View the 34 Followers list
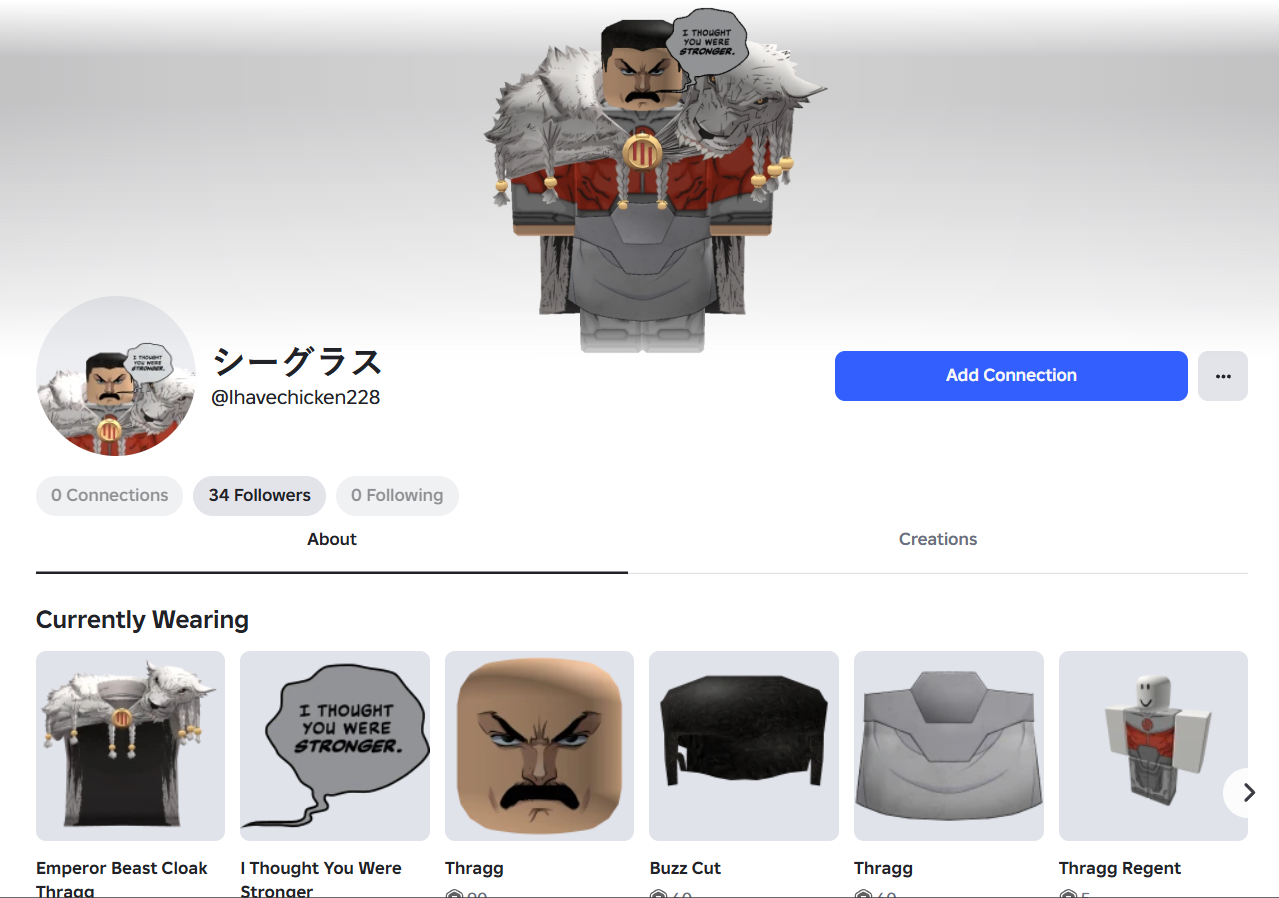The width and height of the screenshot is (1279, 898). coord(260,496)
